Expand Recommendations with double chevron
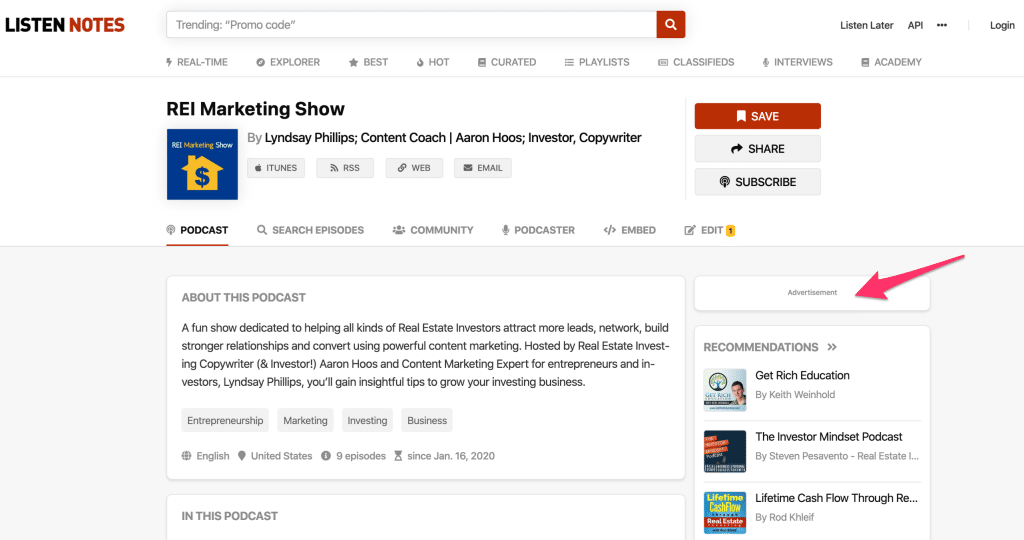The image size is (1024, 540). pyautogui.click(x=832, y=347)
